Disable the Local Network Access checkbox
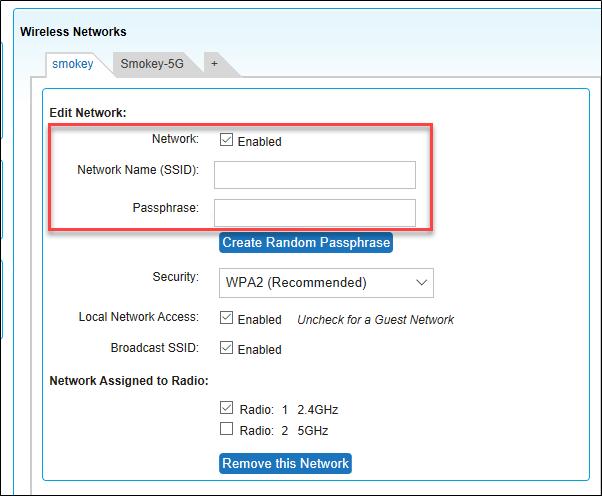602x496 pixels. tap(226, 319)
